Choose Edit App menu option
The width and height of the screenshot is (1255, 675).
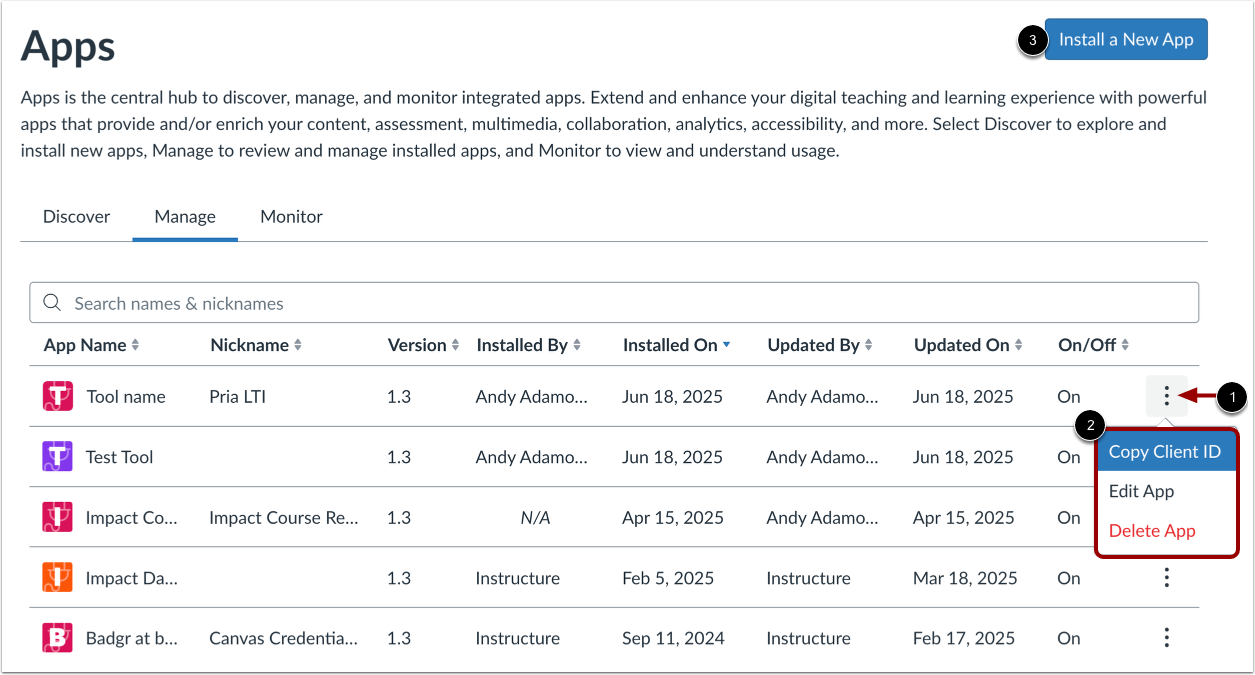click(1142, 492)
